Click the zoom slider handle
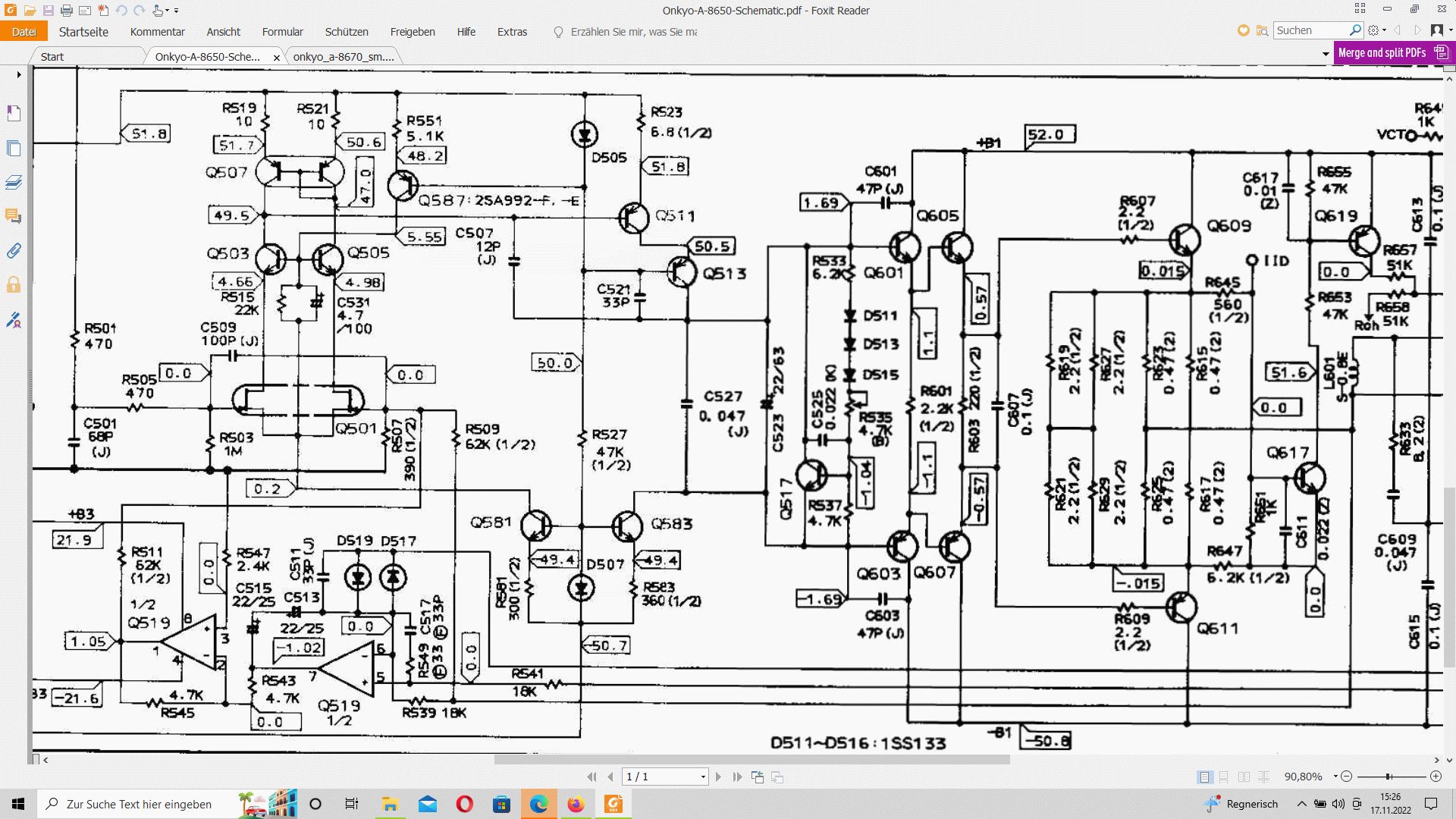The width and height of the screenshot is (1456, 819). (x=1389, y=777)
